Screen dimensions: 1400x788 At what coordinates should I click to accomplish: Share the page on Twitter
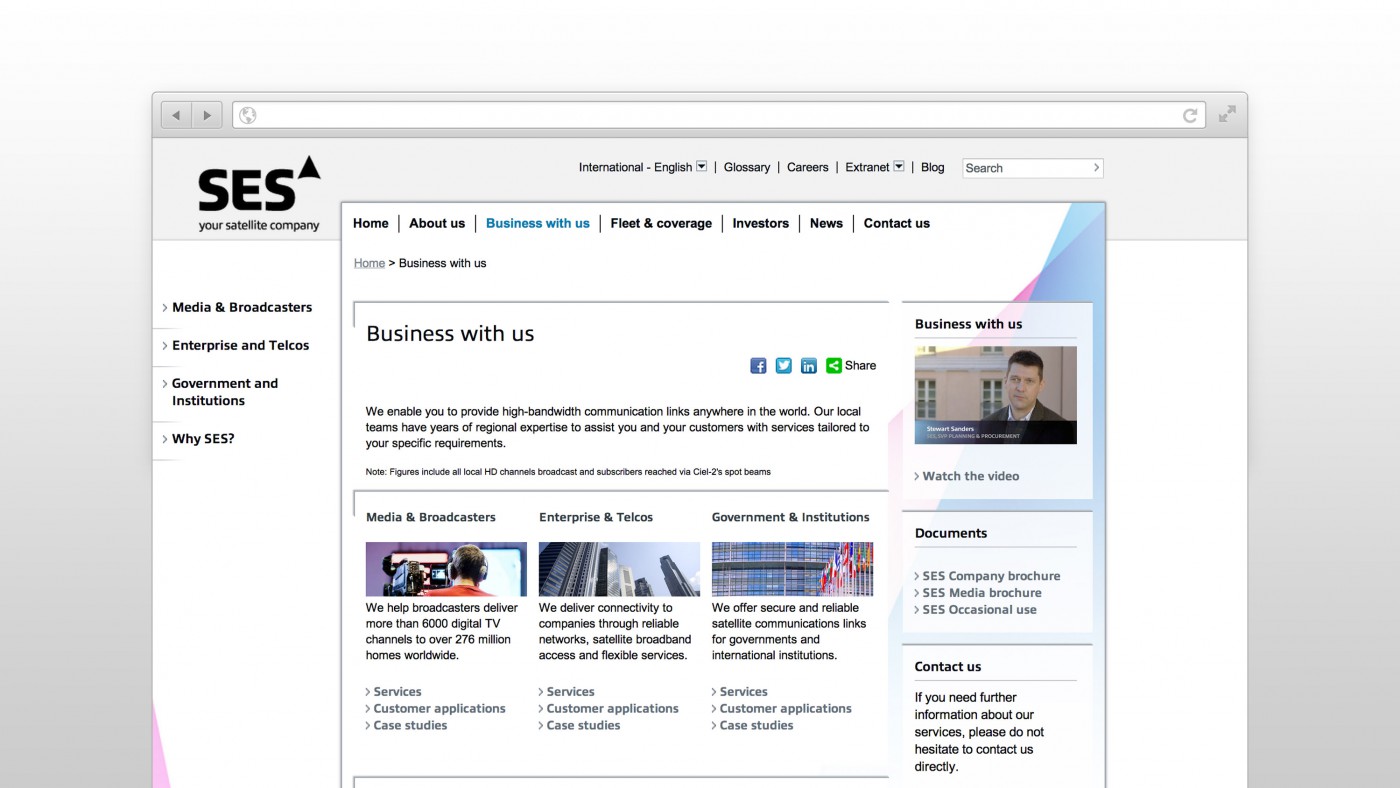pos(783,366)
